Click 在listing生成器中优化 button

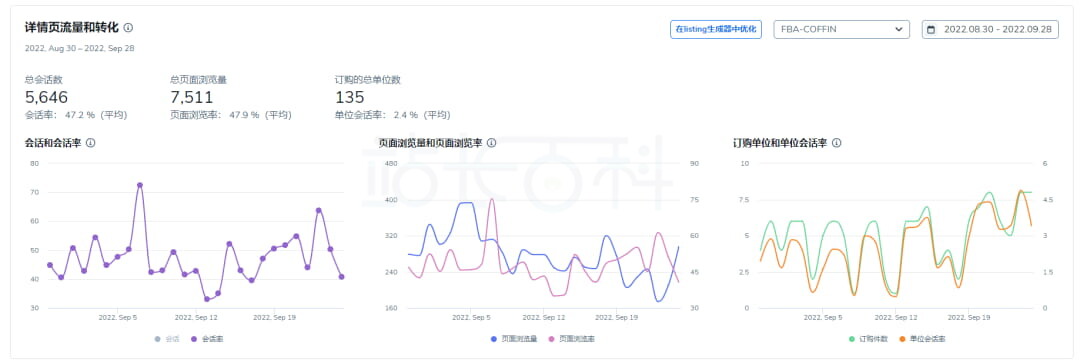click(716, 30)
